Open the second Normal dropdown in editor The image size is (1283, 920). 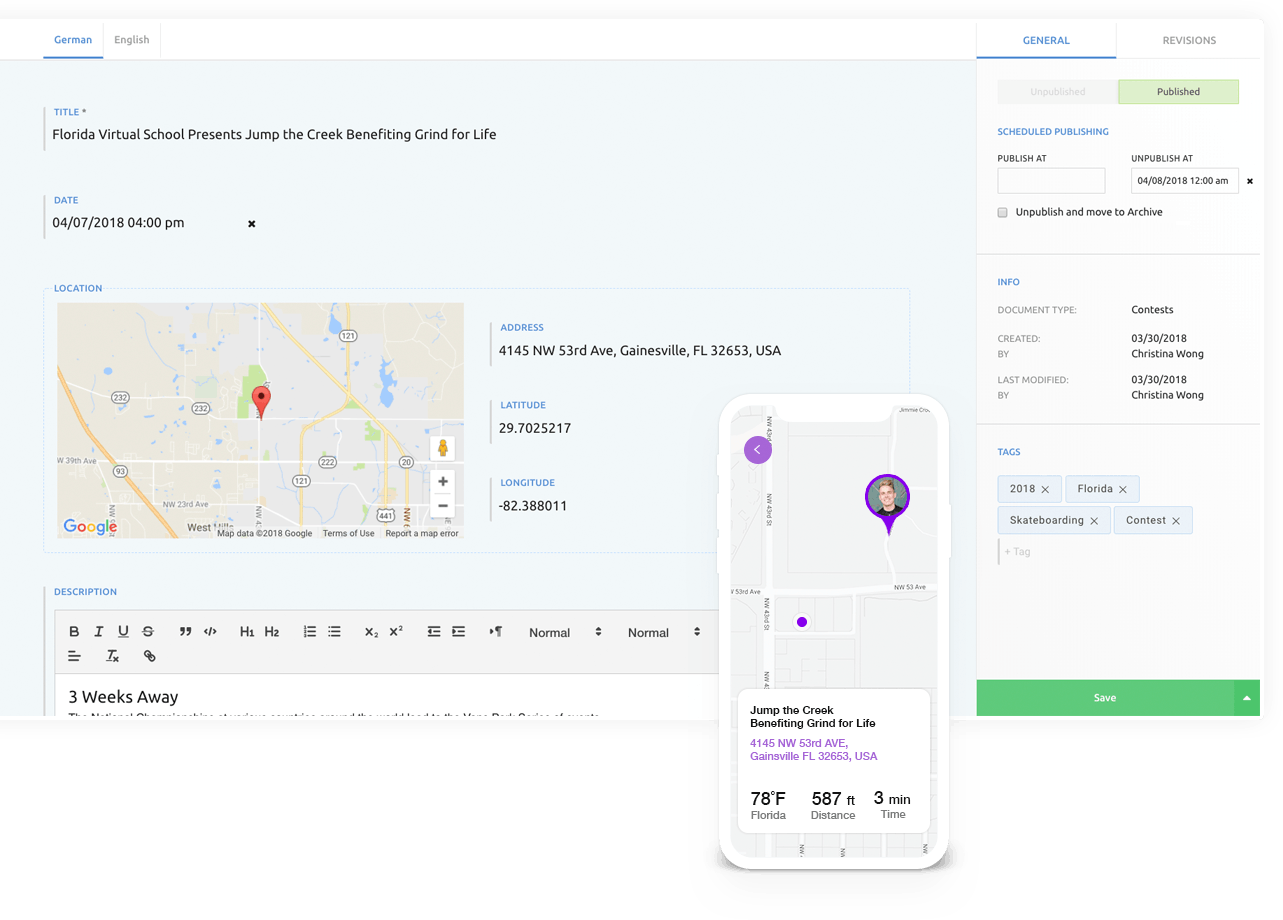point(664,633)
